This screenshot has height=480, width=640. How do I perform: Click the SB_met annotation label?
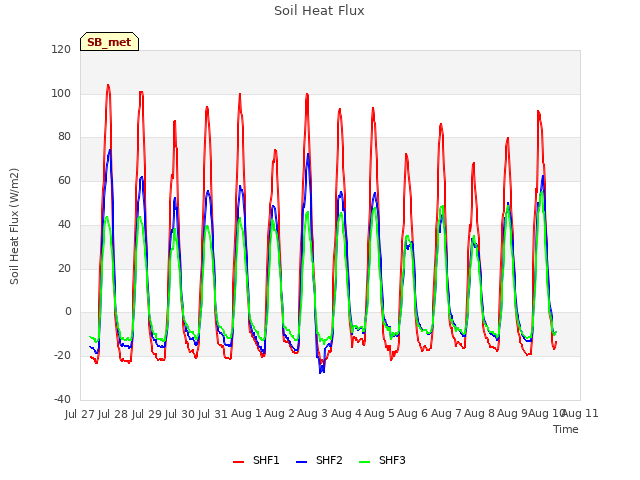[x=109, y=42]
